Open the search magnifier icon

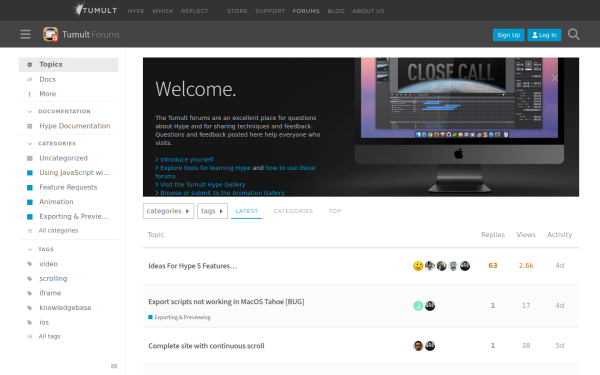click(x=574, y=34)
